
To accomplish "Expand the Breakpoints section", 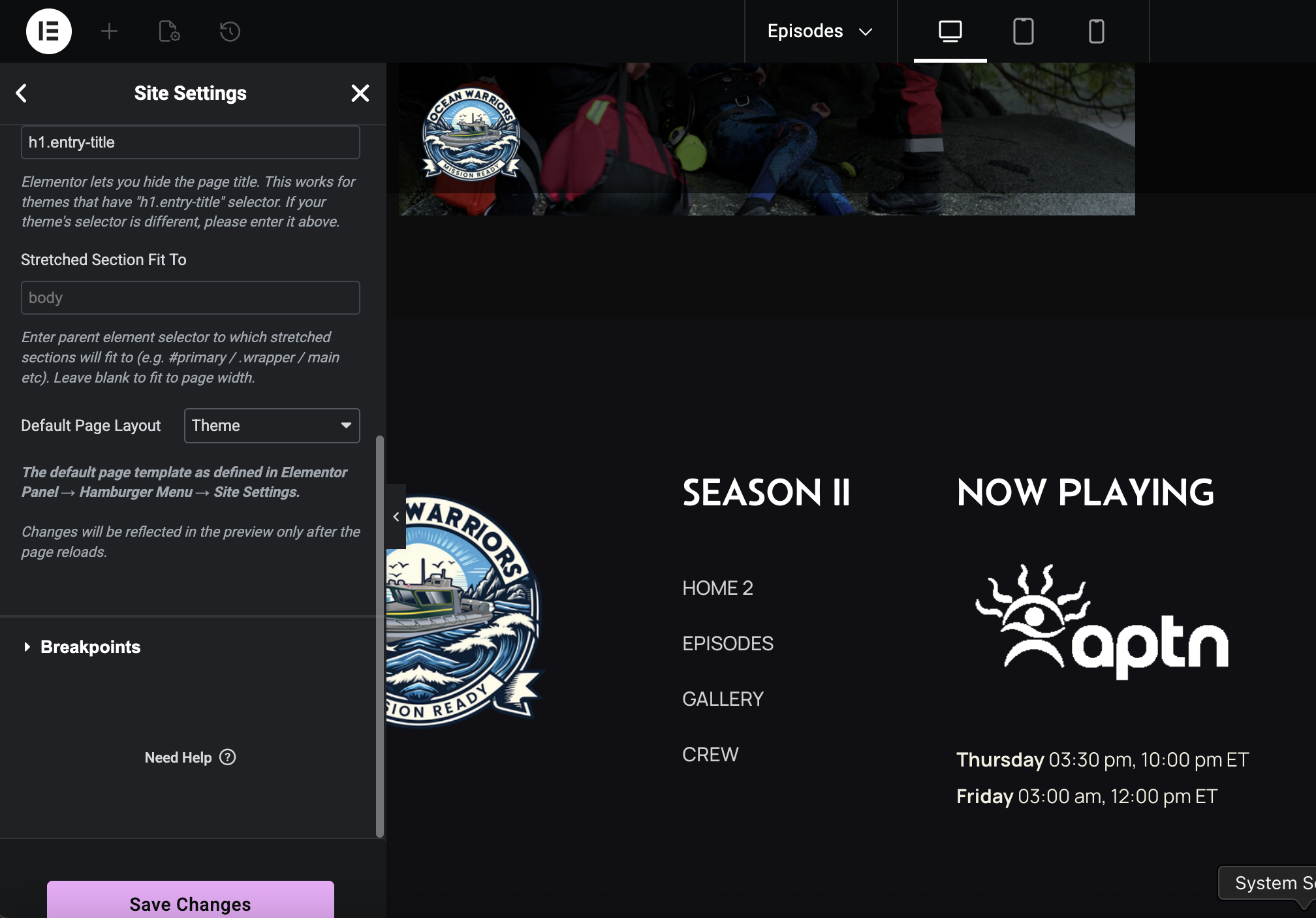I will (x=90, y=647).
